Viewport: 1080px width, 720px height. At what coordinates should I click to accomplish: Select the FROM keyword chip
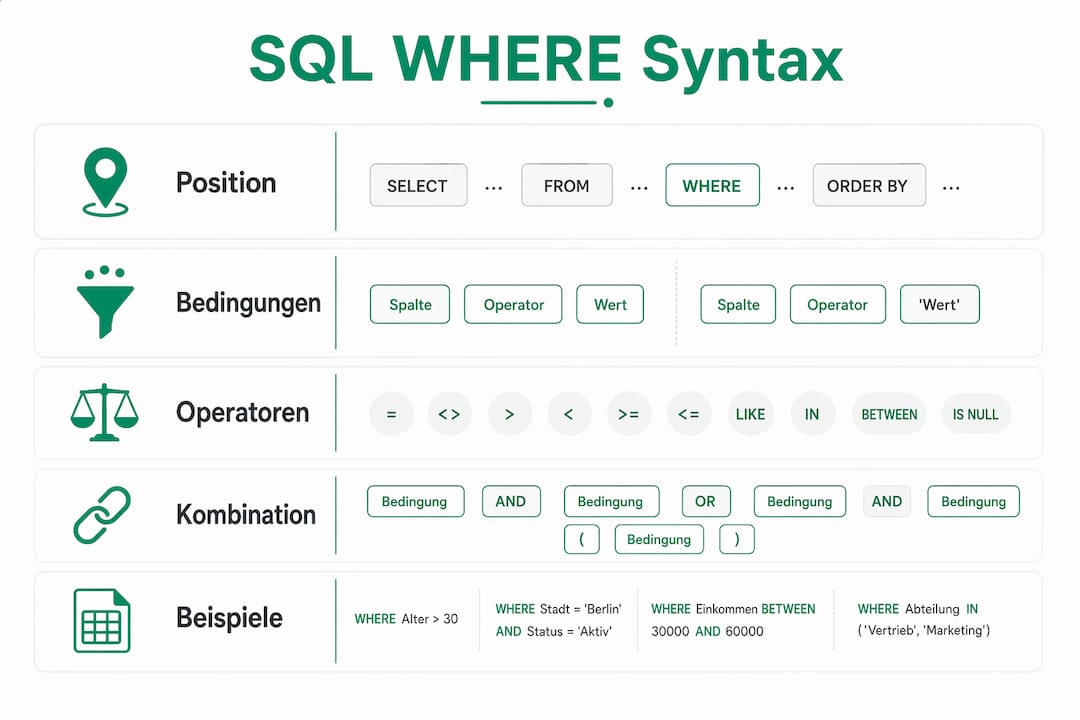pyautogui.click(x=567, y=185)
